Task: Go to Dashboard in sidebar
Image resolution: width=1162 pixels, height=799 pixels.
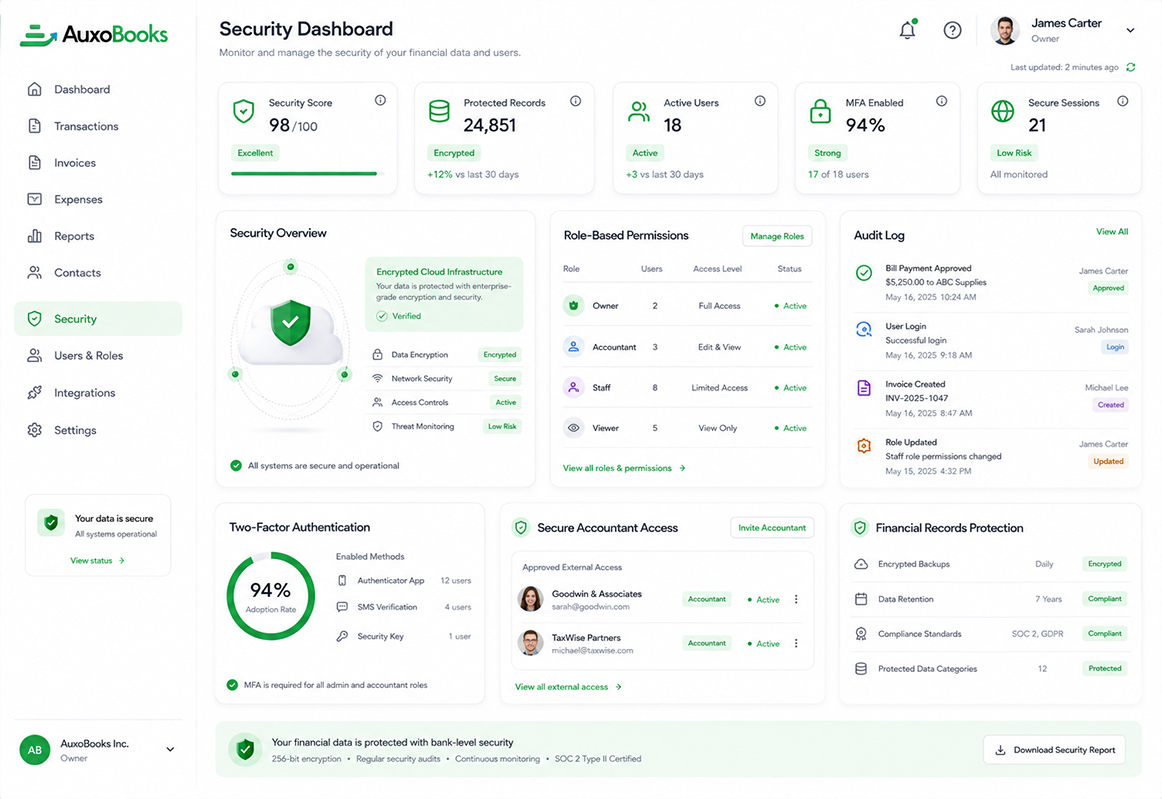Action: (x=98, y=89)
